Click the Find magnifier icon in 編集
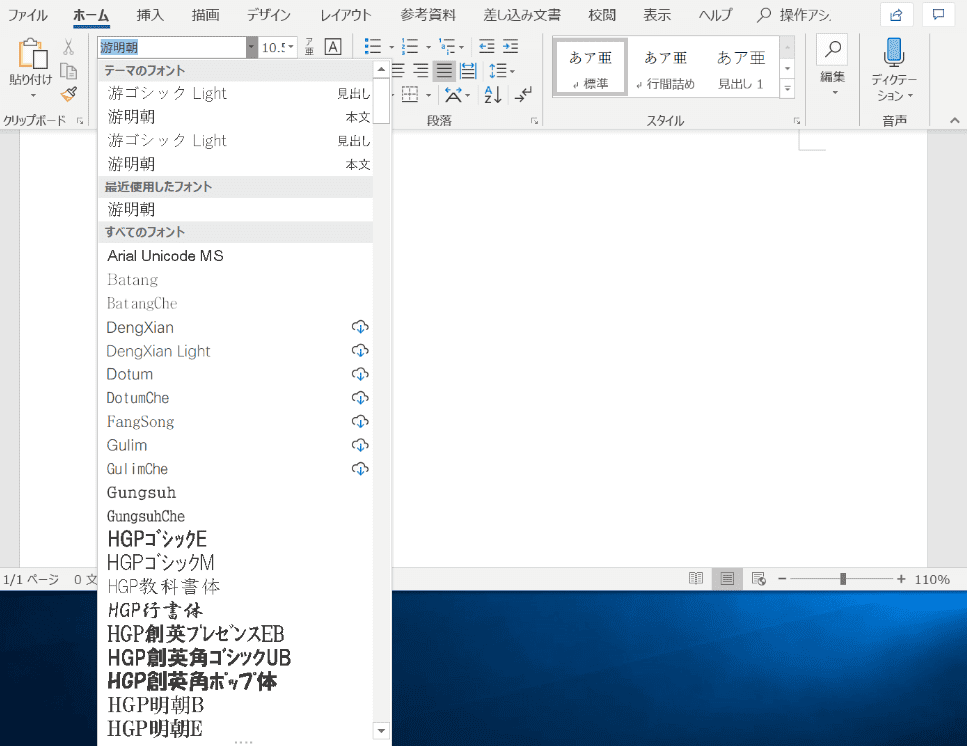This screenshot has height=746, width=967. click(x=833, y=49)
